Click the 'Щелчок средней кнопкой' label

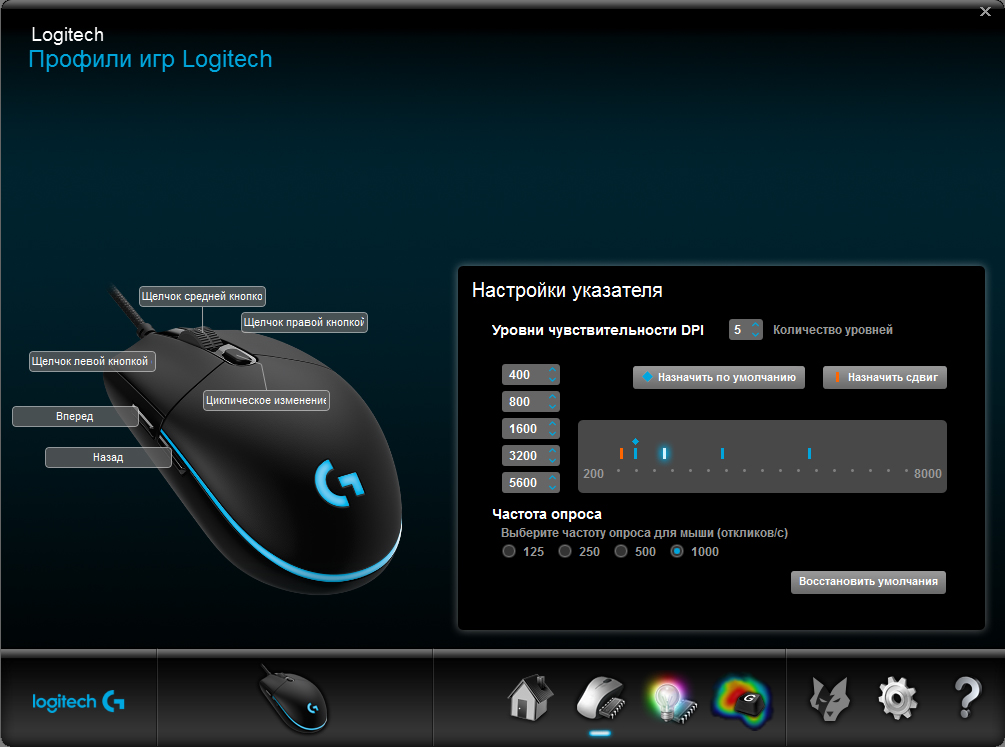click(x=202, y=296)
